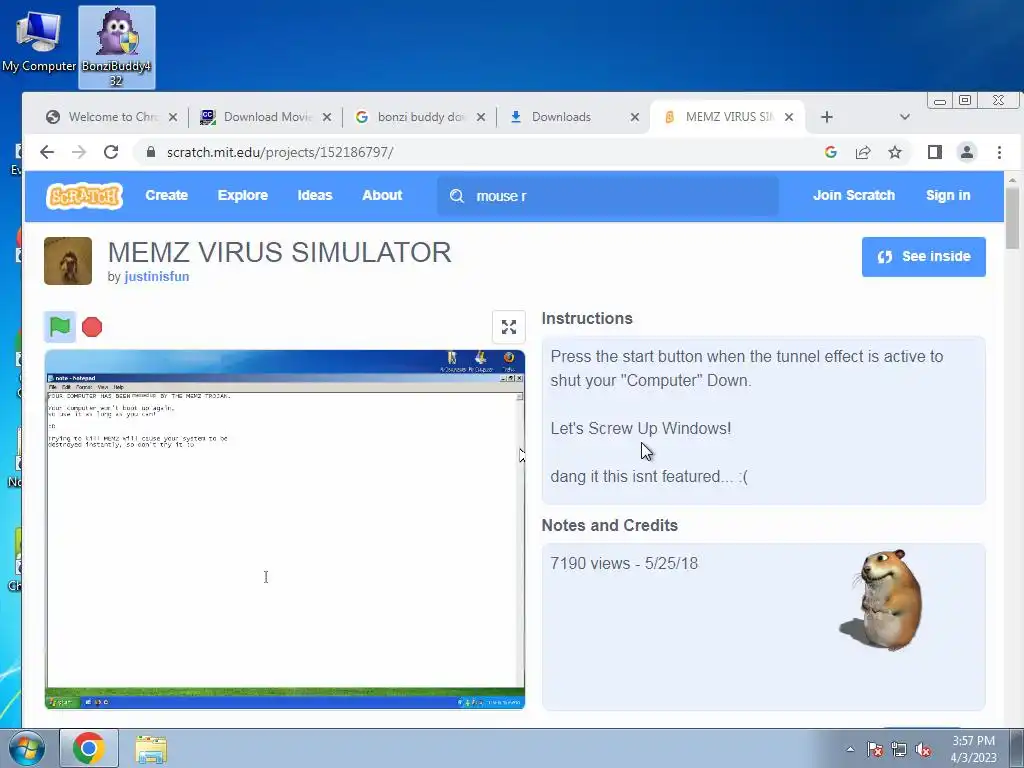Close the Downloads tab
Viewport: 1024px width, 768px height.
point(635,117)
